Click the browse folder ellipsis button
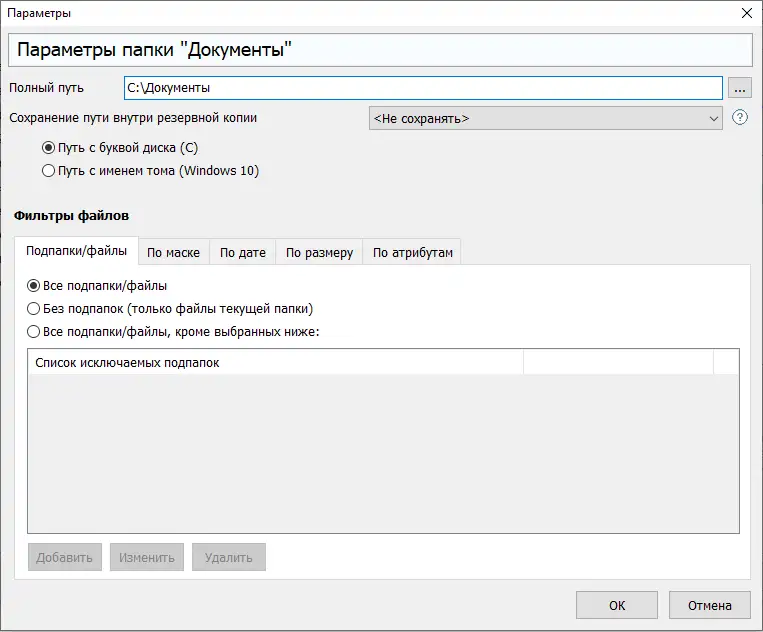This screenshot has width=763, height=632. click(739, 88)
